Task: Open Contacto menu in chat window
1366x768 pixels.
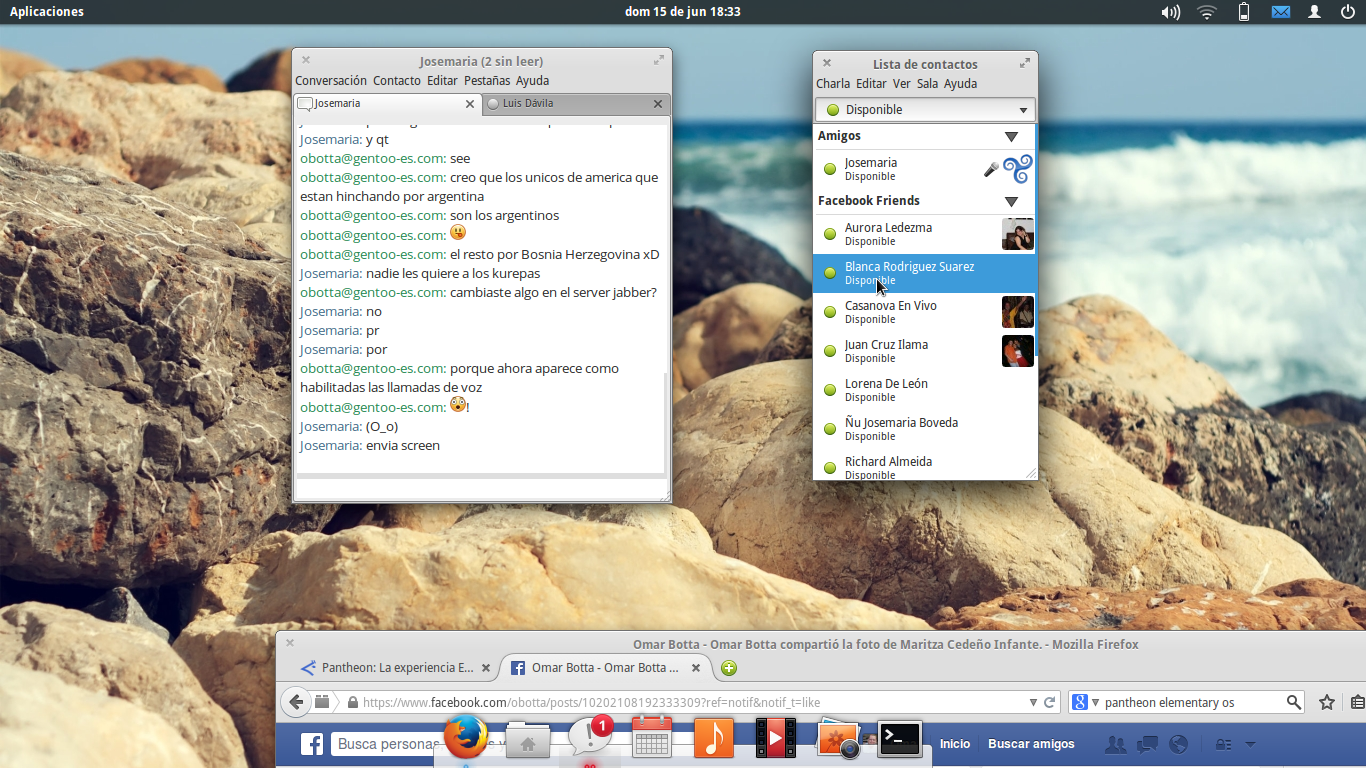Action: point(397,81)
